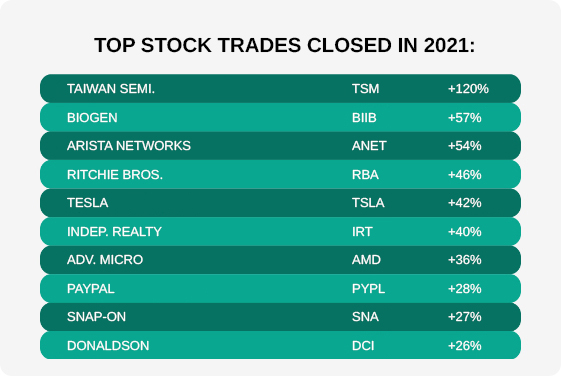Screen dimensions: 561x376
Task: Click the IRT ticker symbol
Action: [x=362, y=232]
